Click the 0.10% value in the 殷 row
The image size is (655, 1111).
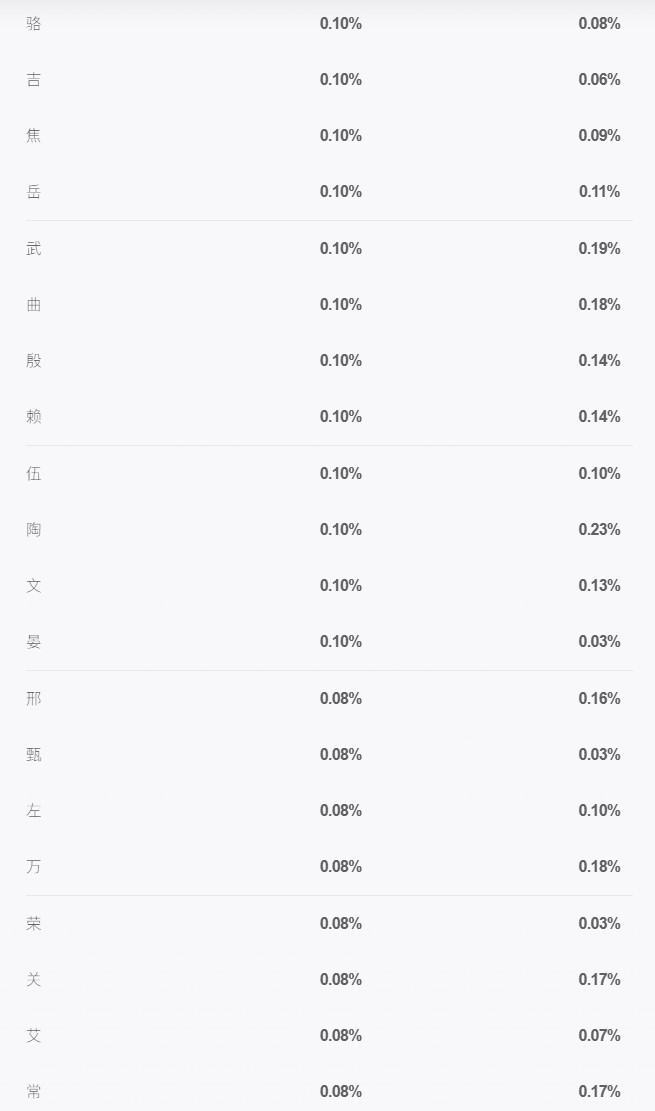tap(341, 360)
